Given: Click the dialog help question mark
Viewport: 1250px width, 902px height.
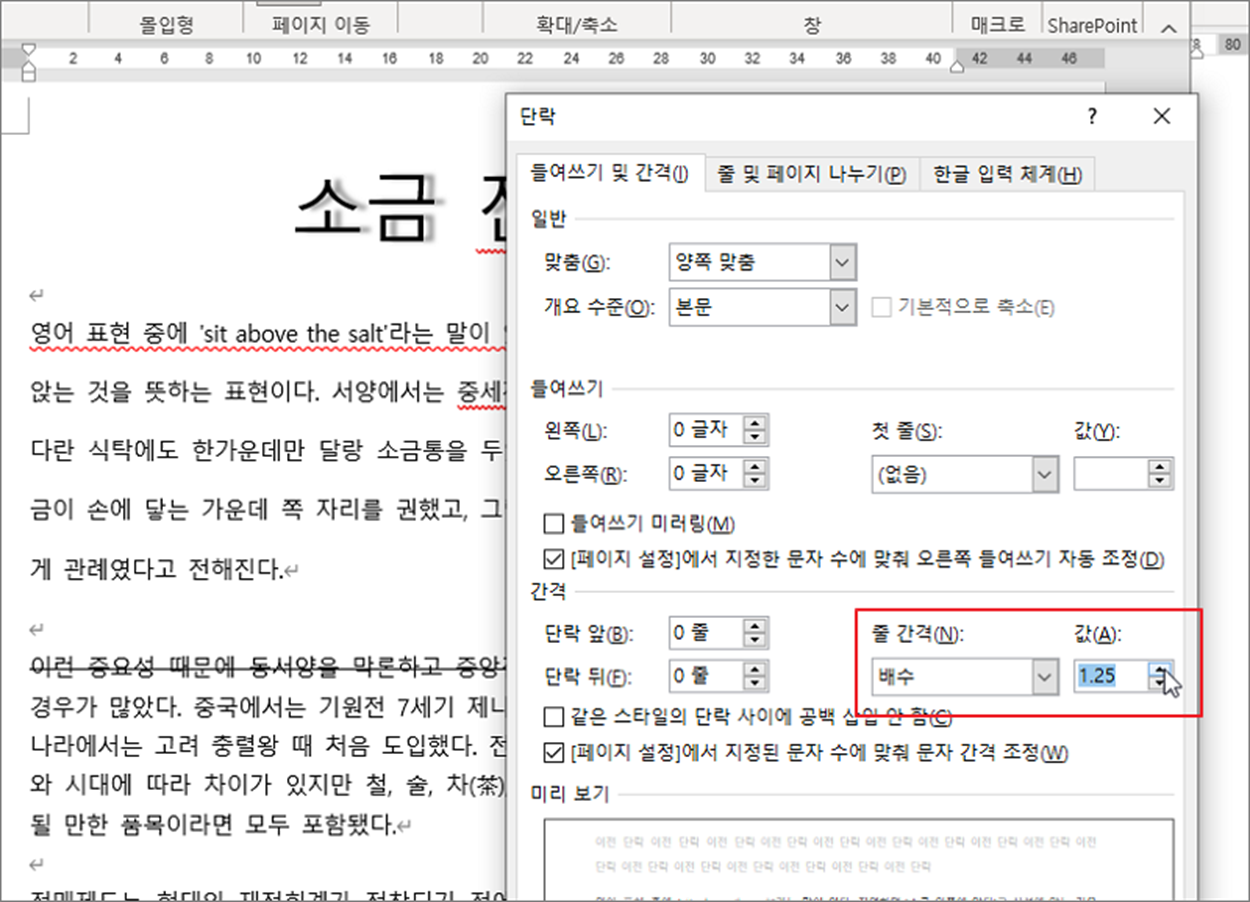Looking at the screenshot, I should (x=1092, y=117).
